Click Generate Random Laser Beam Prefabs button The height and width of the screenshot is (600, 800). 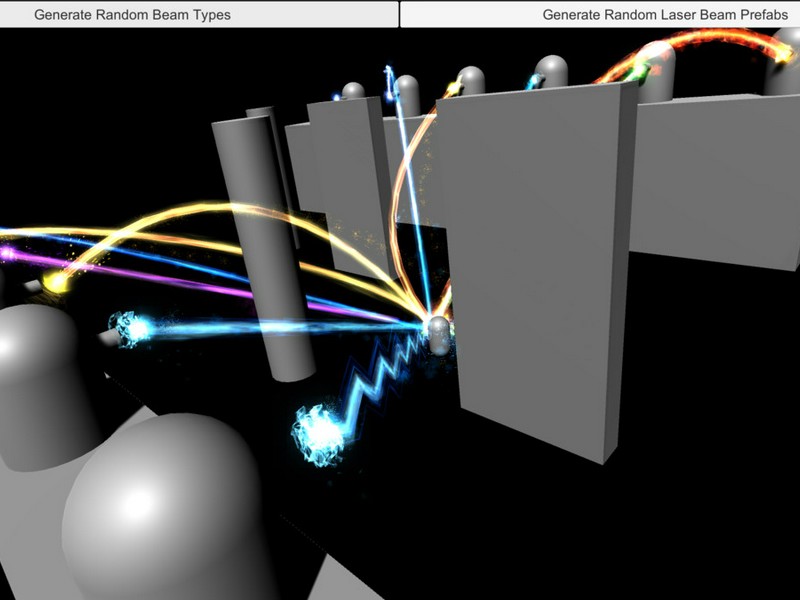(x=600, y=14)
